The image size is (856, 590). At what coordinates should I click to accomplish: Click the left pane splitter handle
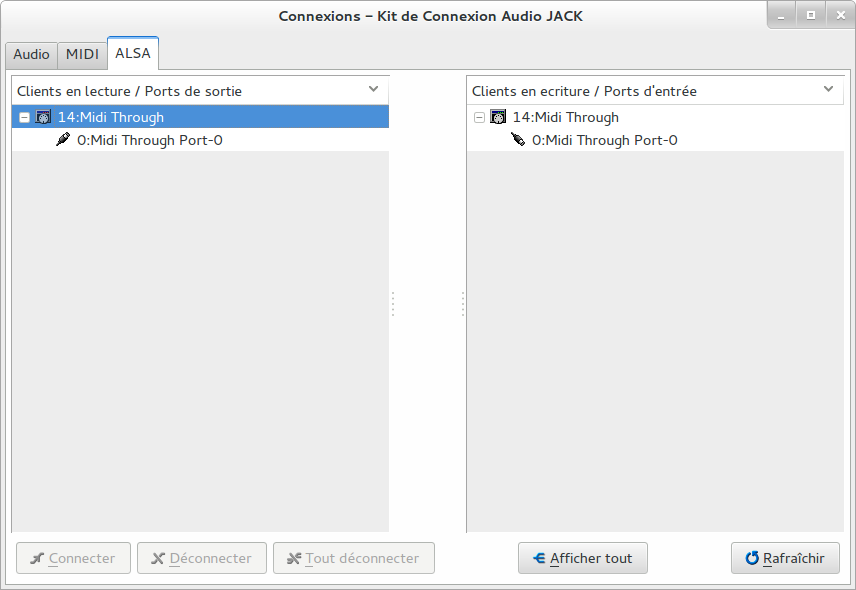393,304
